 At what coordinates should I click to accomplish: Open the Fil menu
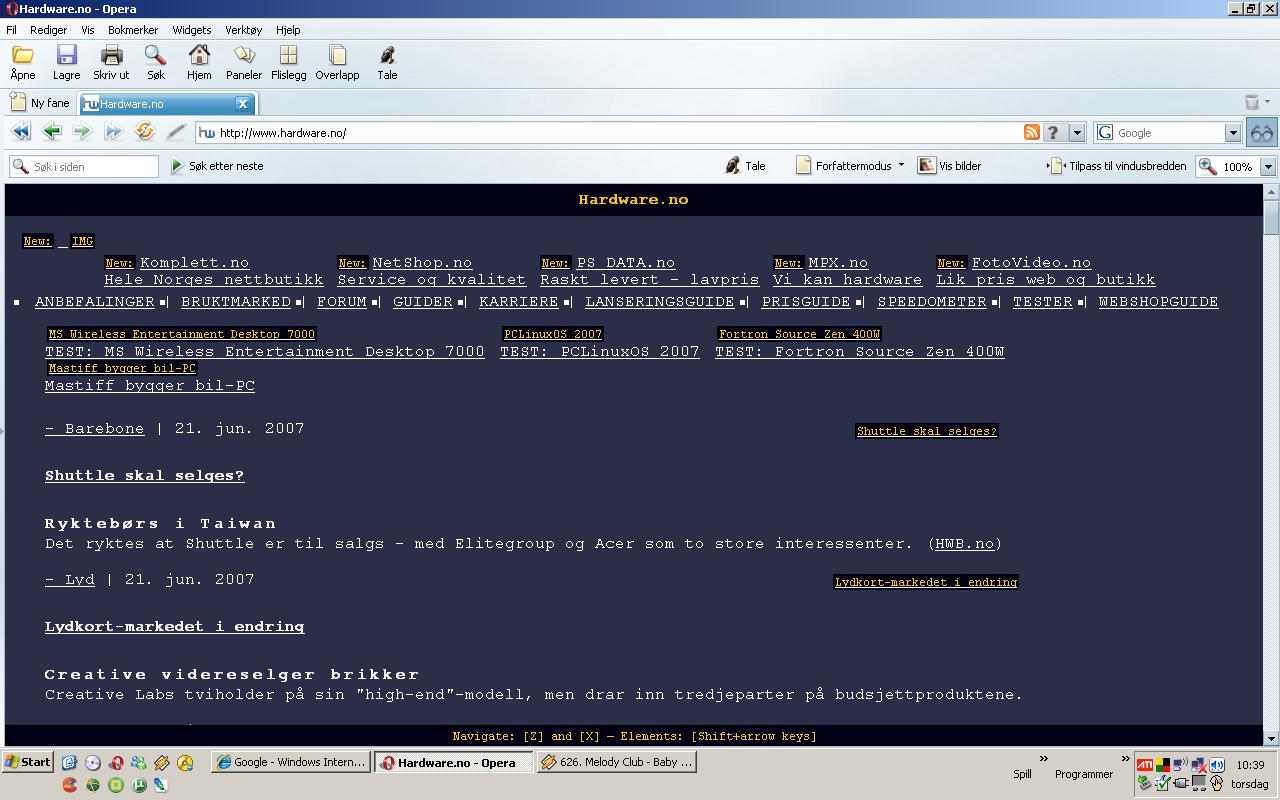pos(12,30)
